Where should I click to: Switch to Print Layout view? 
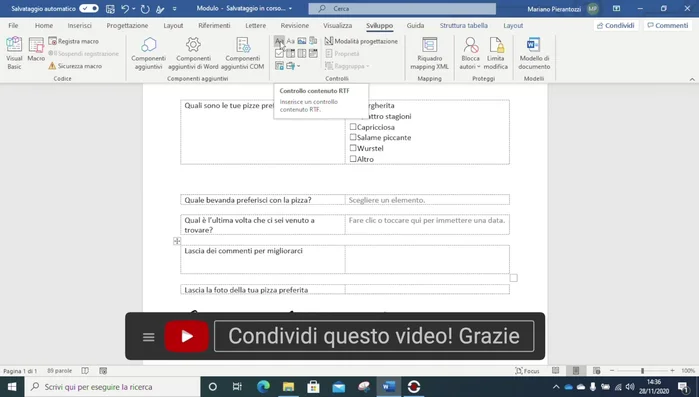pyautogui.click(x=576, y=371)
